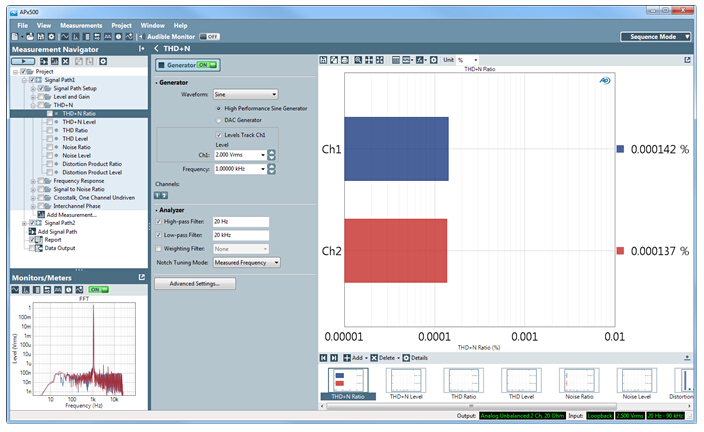This screenshot has height=432, width=704.
Task: Increase Ch1 level using the stepper
Action: tap(271, 152)
